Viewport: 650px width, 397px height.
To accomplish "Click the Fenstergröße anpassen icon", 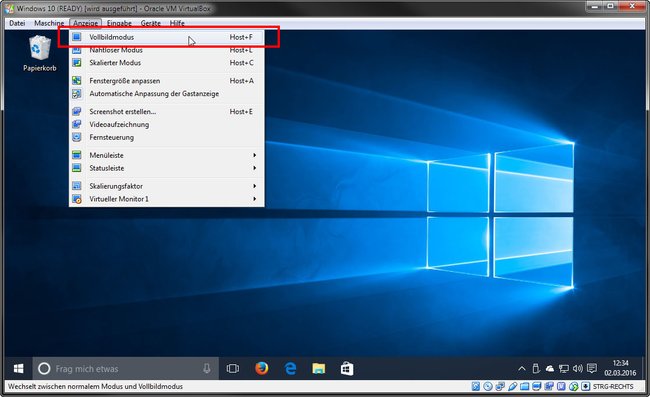I will (77, 81).
